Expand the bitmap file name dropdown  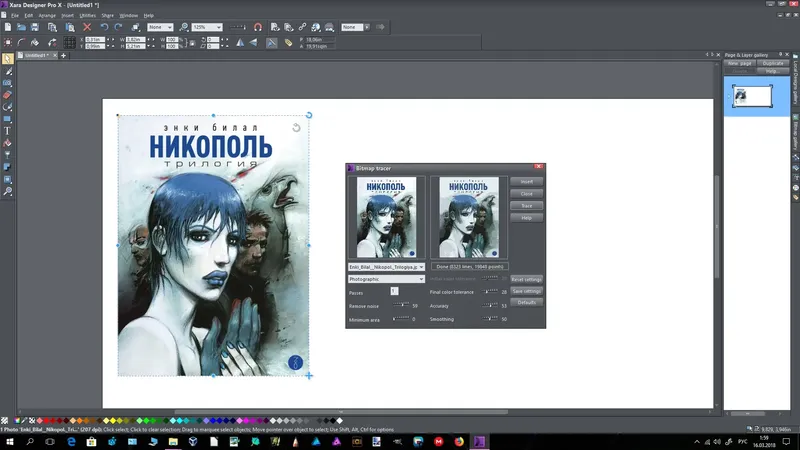(422, 267)
